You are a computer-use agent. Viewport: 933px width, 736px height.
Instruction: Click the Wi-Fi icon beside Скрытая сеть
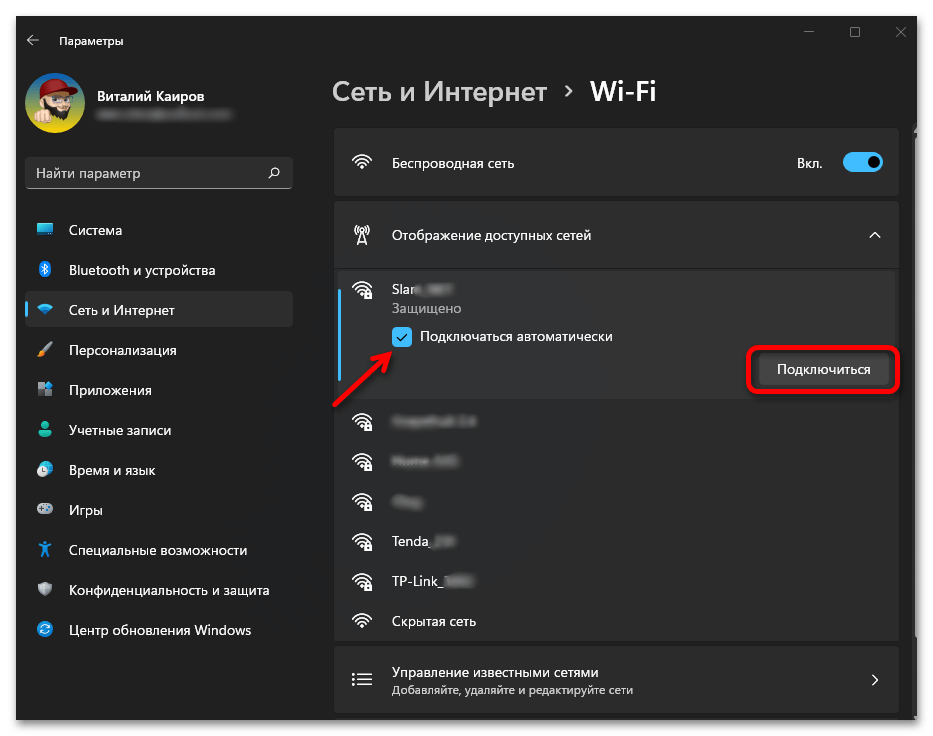(362, 621)
